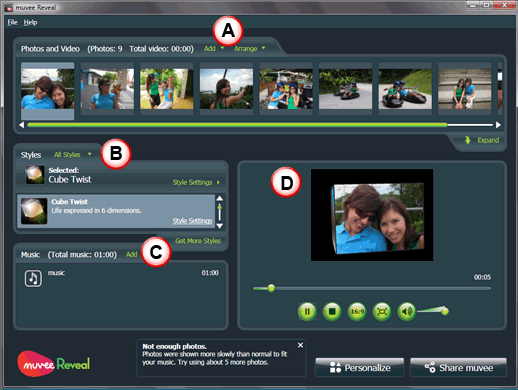Click the 00:05 preview time label
The height and width of the screenshot is (390, 518).
[x=482, y=277]
